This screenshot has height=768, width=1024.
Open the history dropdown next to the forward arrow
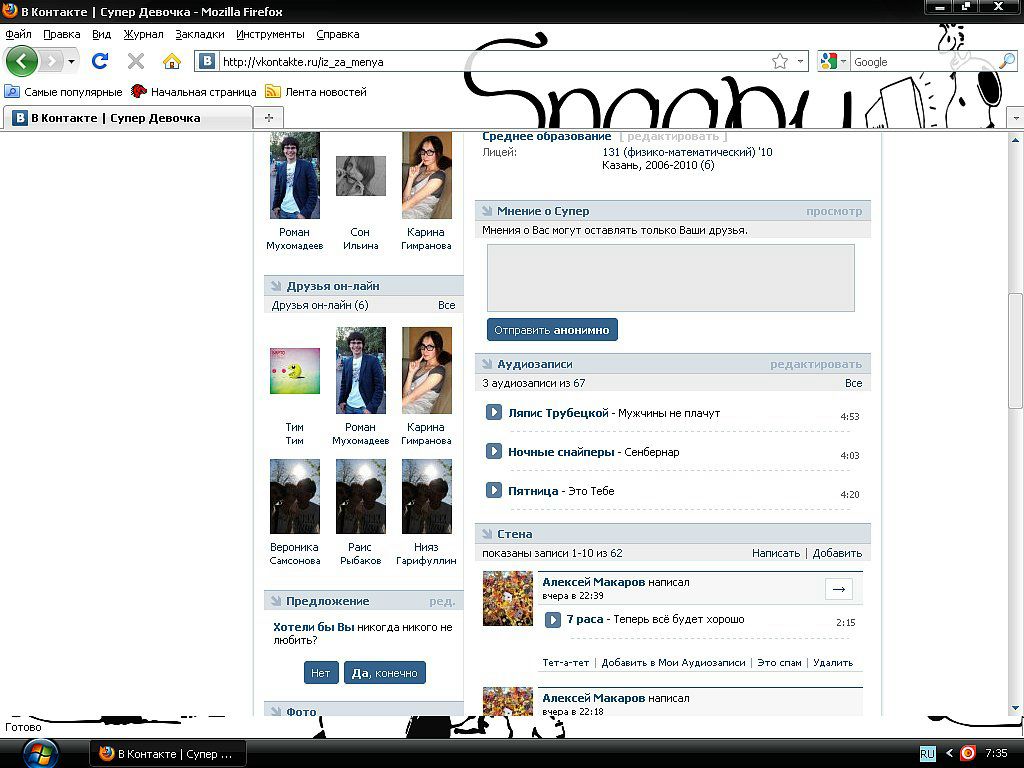tap(71, 61)
